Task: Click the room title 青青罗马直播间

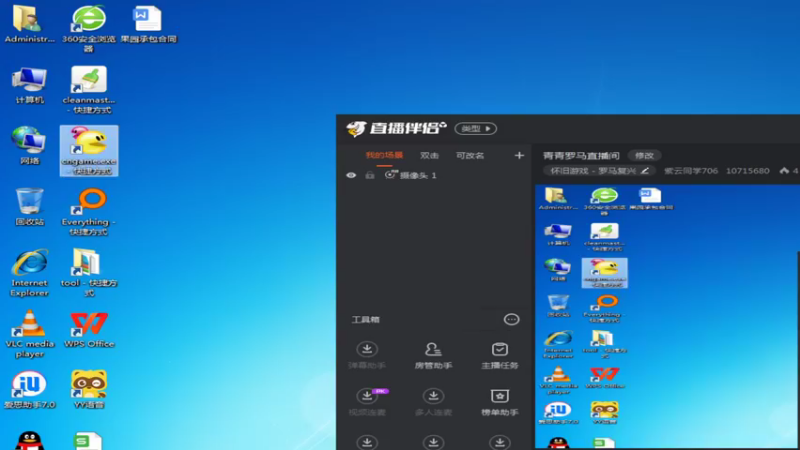Action: (581, 155)
